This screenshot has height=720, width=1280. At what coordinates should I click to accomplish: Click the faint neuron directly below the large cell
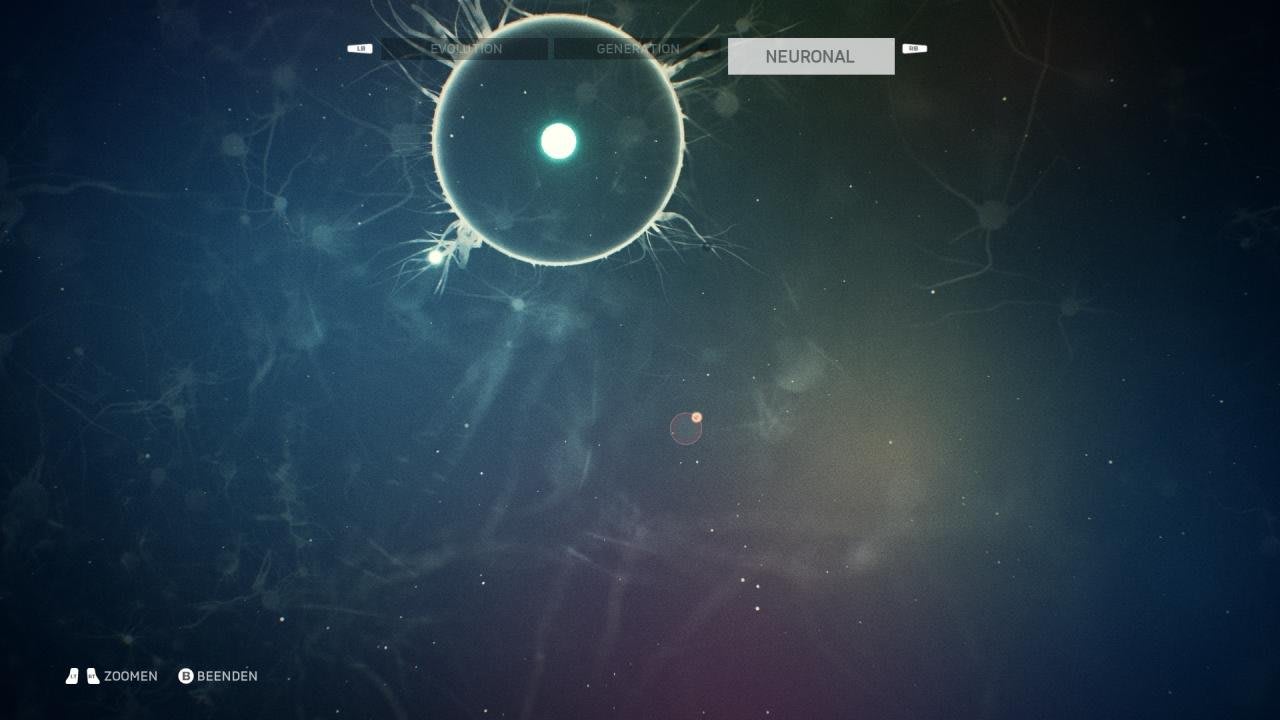coord(517,303)
